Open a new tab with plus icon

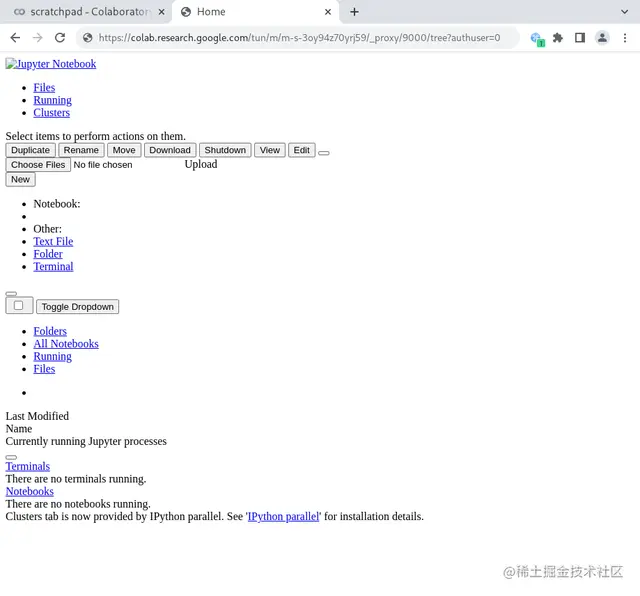pyautogui.click(x=354, y=12)
